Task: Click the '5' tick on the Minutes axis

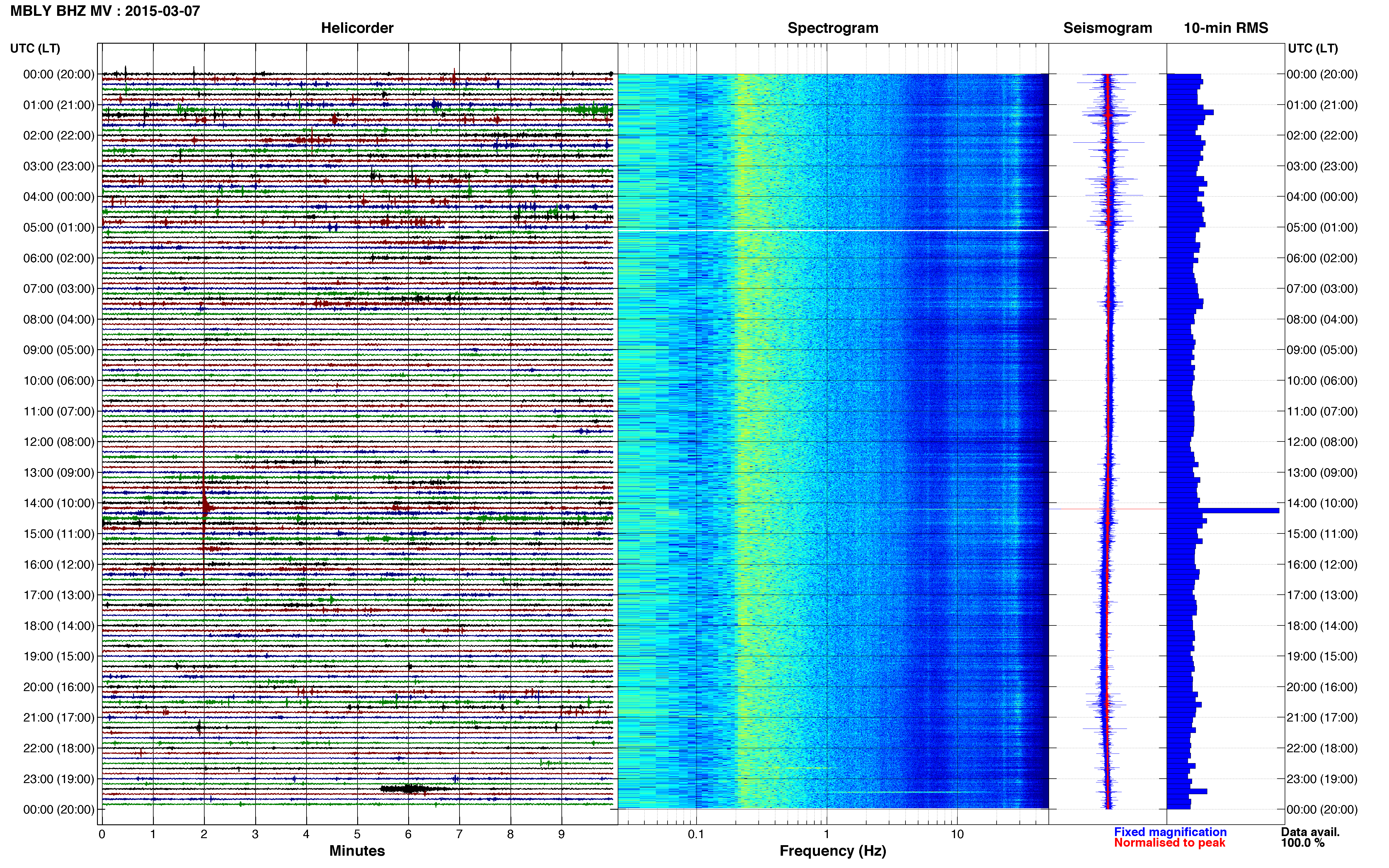Action: [357, 834]
